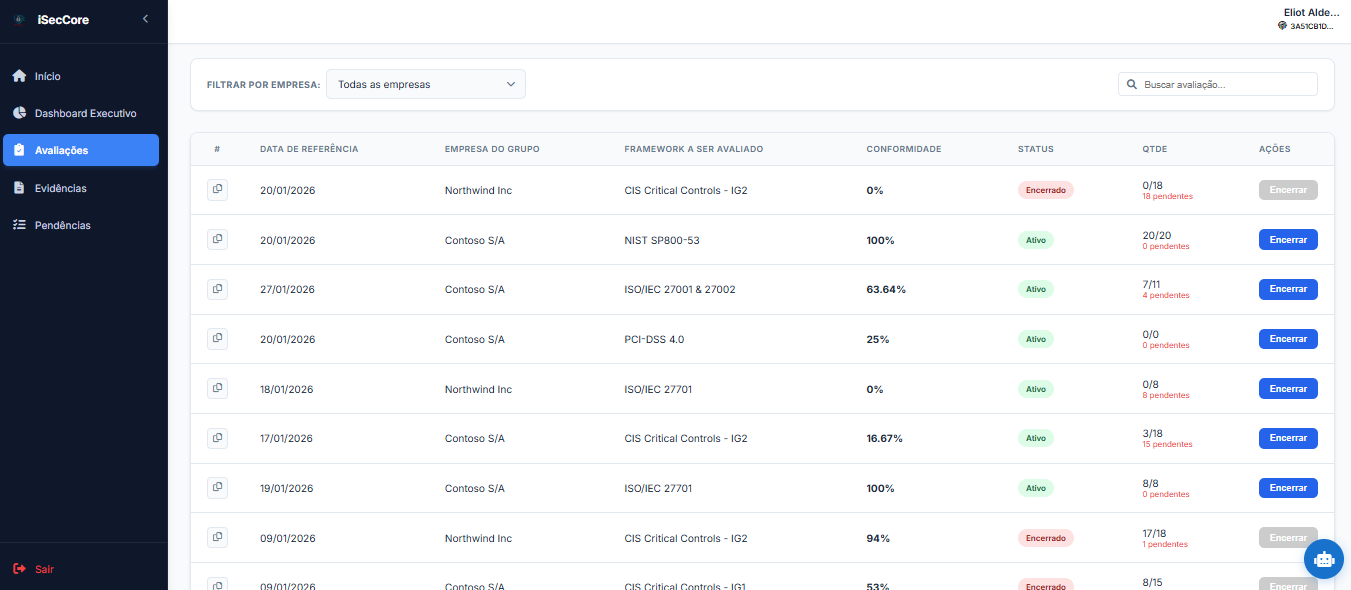Viewport: 1351px width, 590px height.
Task: Click the 27/01/2026 date cell
Action: click(x=287, y=289)
